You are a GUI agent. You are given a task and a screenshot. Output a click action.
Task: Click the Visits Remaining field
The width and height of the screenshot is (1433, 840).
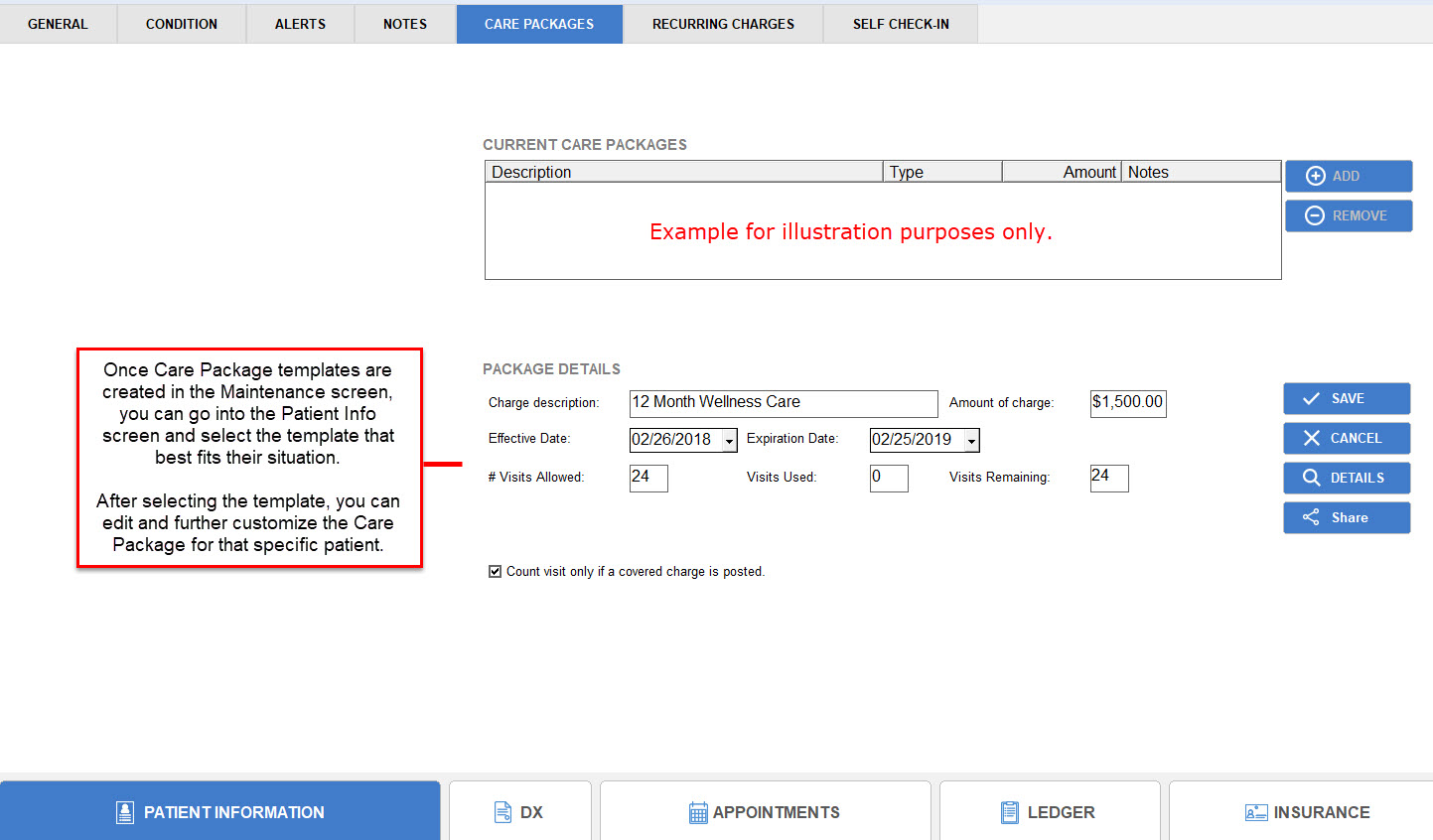pos(1109,478)
